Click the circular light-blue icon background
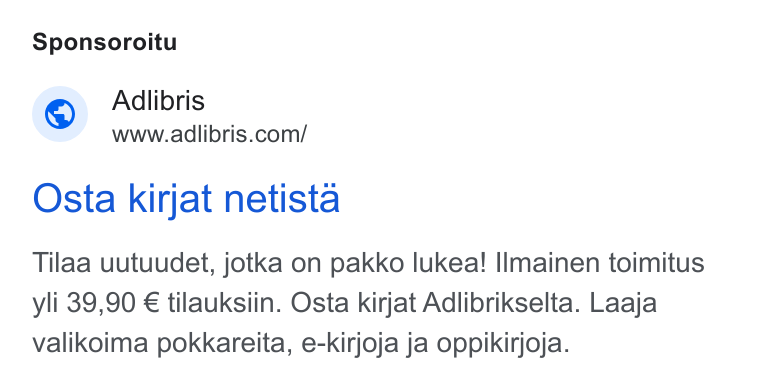The image size is (760, 386). coord(60,114)
